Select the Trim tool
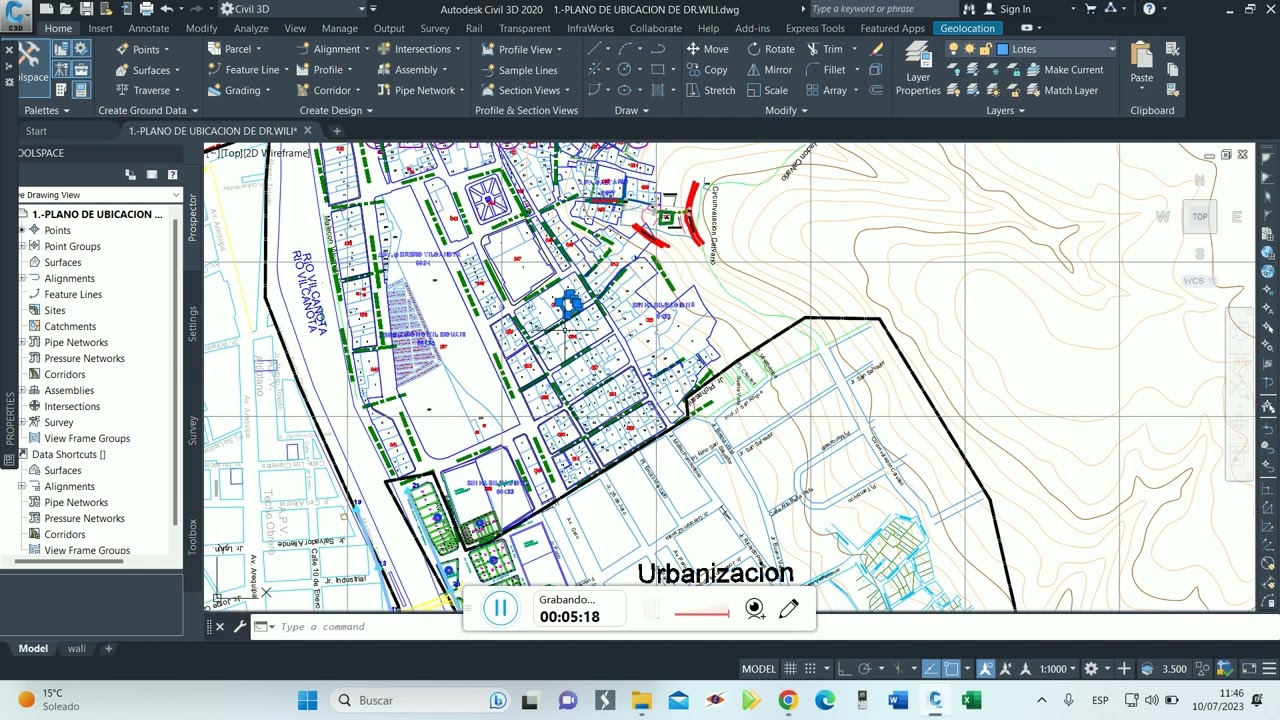 coord(823,49)
